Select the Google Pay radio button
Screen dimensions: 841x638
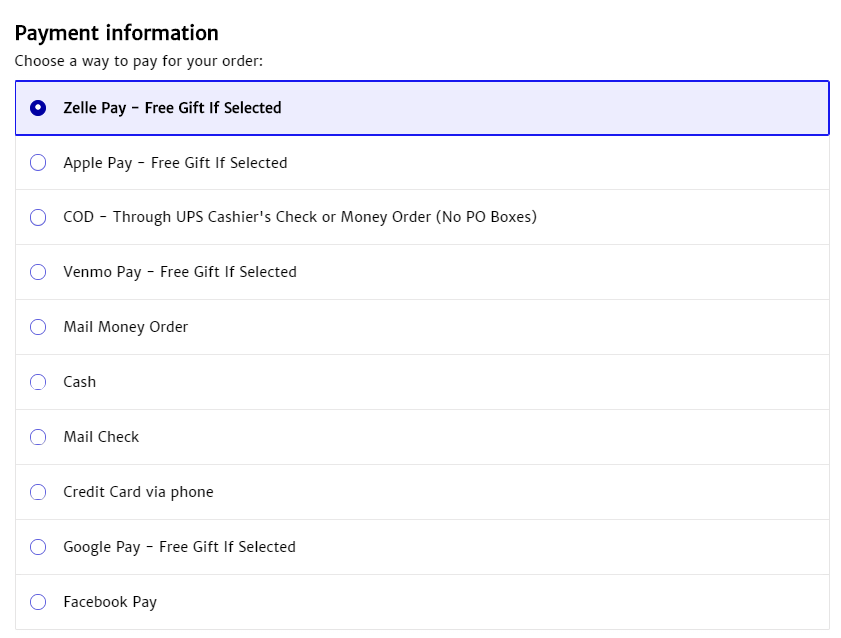(38, 547)
